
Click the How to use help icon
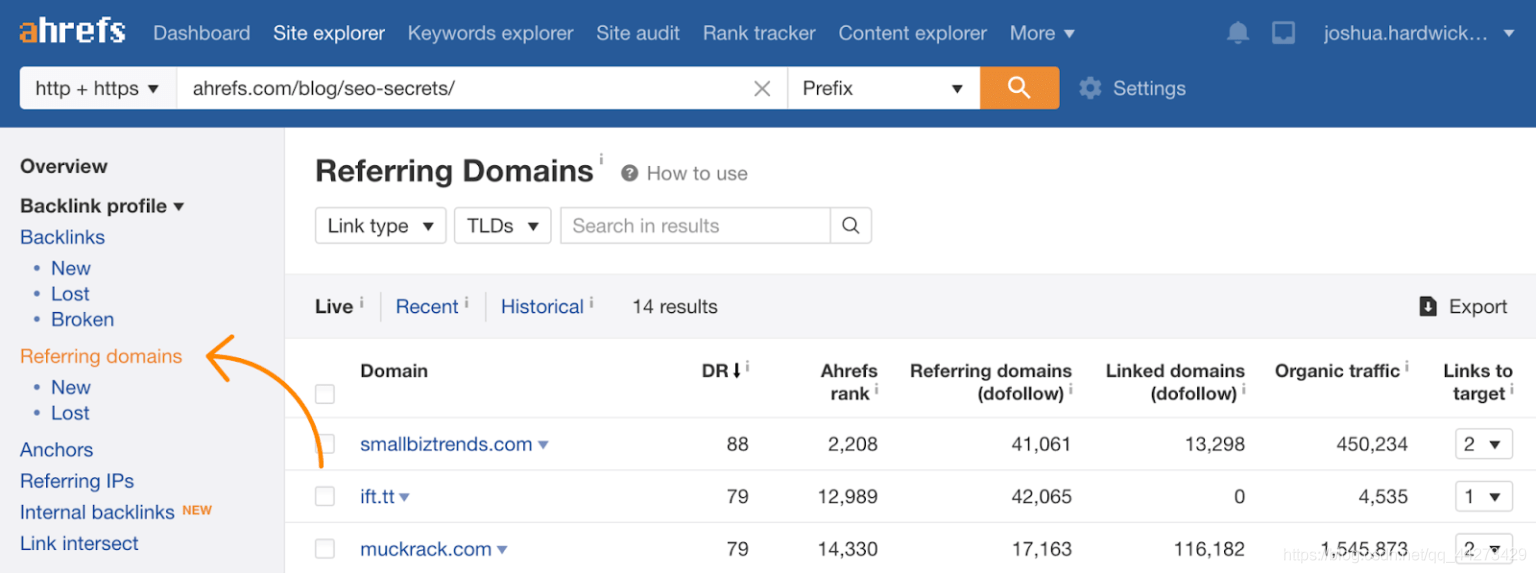click(630, 174)
